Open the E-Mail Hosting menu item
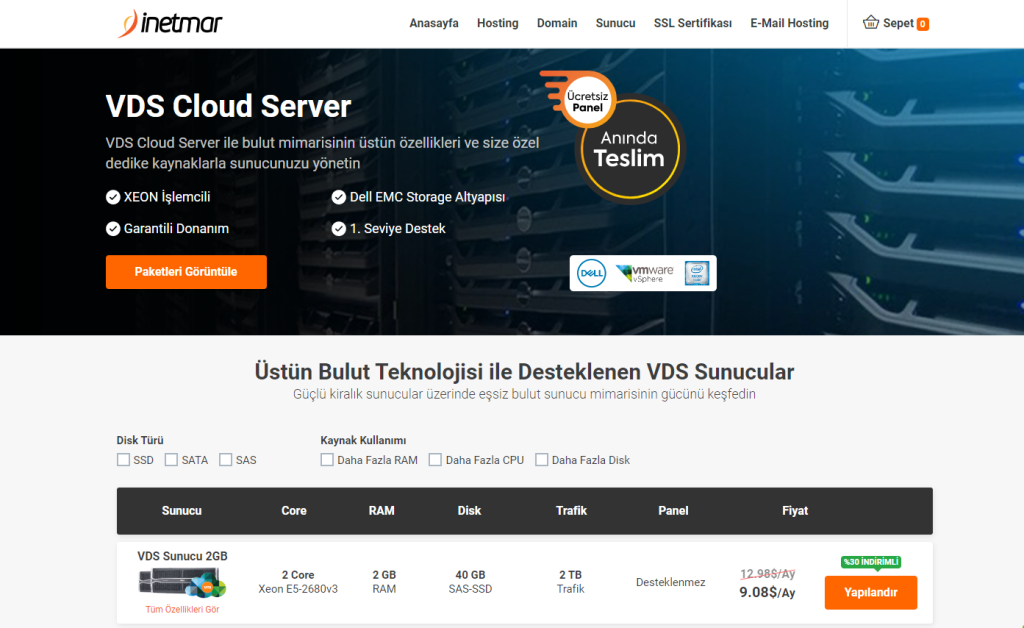The height and width of the screenshot is (628, 1024). click(789, 23)
